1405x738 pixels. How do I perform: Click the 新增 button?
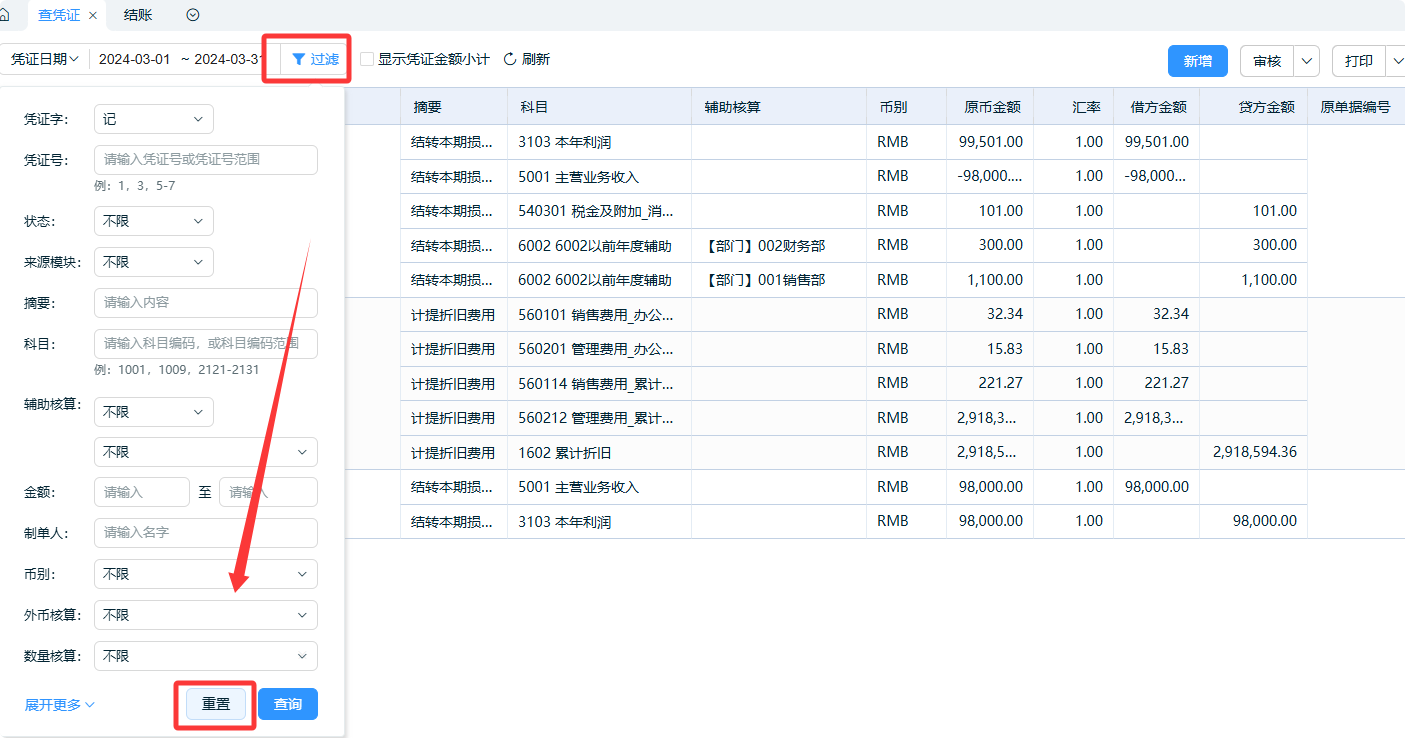click(1197, 61)
